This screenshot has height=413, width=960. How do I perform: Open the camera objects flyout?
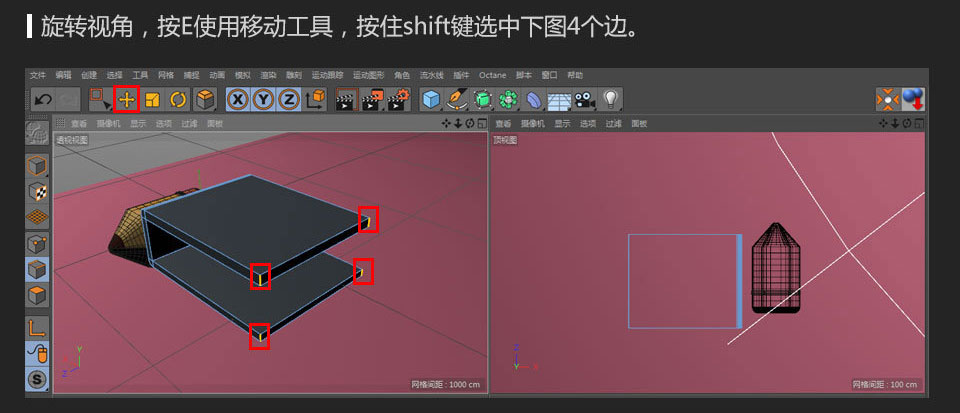click(x=585, y=100)
